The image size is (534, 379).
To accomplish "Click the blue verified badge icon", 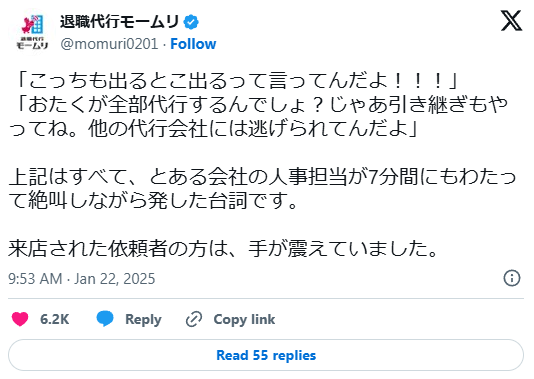I will pyautogui.click(x=191, y=22).
